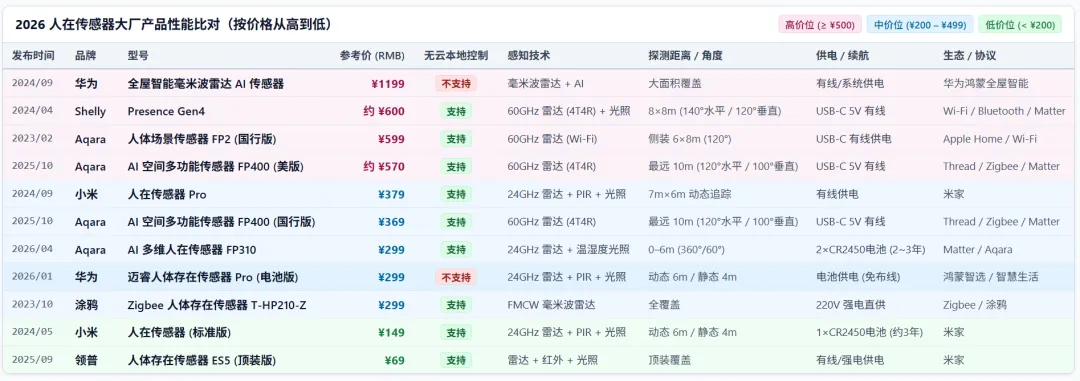Click 60GHz 雷达 (4T4R) + 光照 cell
This screenshot has width=1080, height=381.
(569, 112)
